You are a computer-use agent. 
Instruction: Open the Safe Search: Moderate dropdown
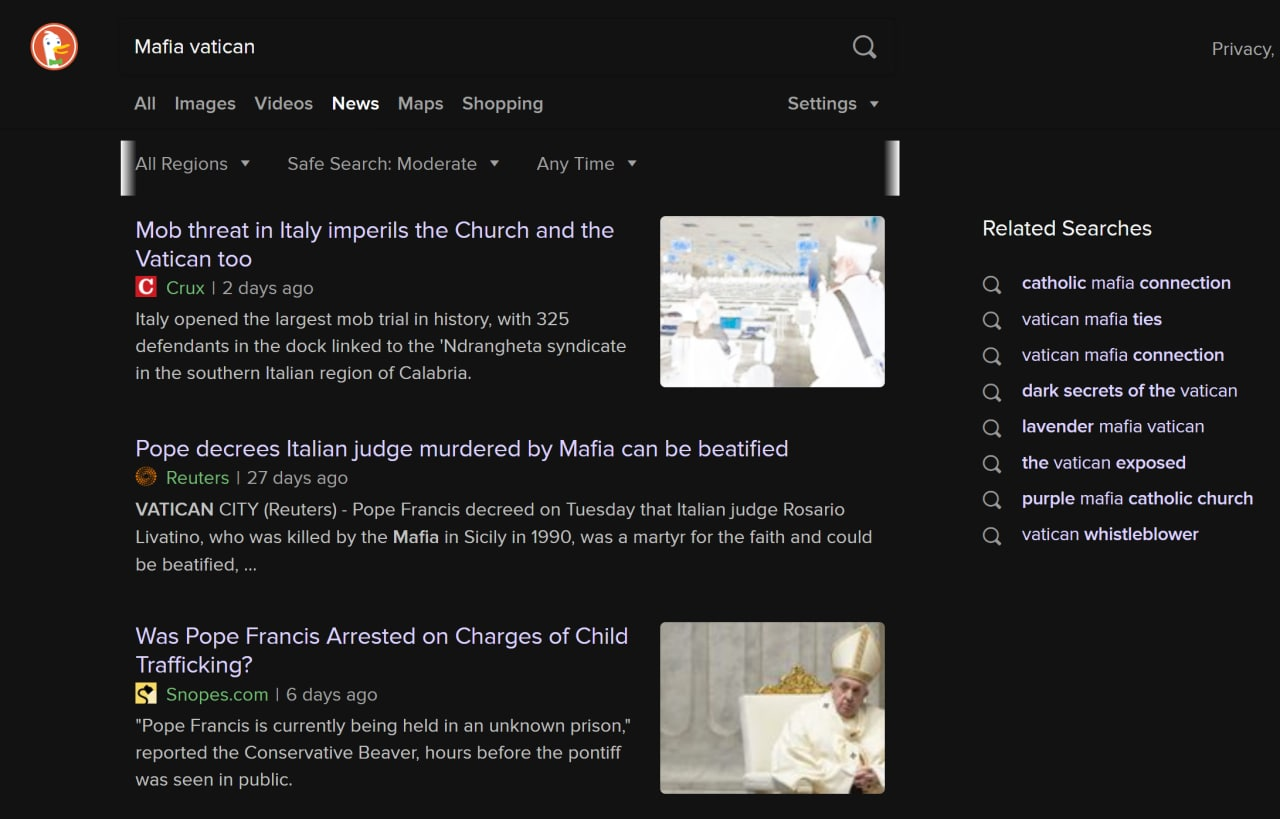click(x=393, y=164)
